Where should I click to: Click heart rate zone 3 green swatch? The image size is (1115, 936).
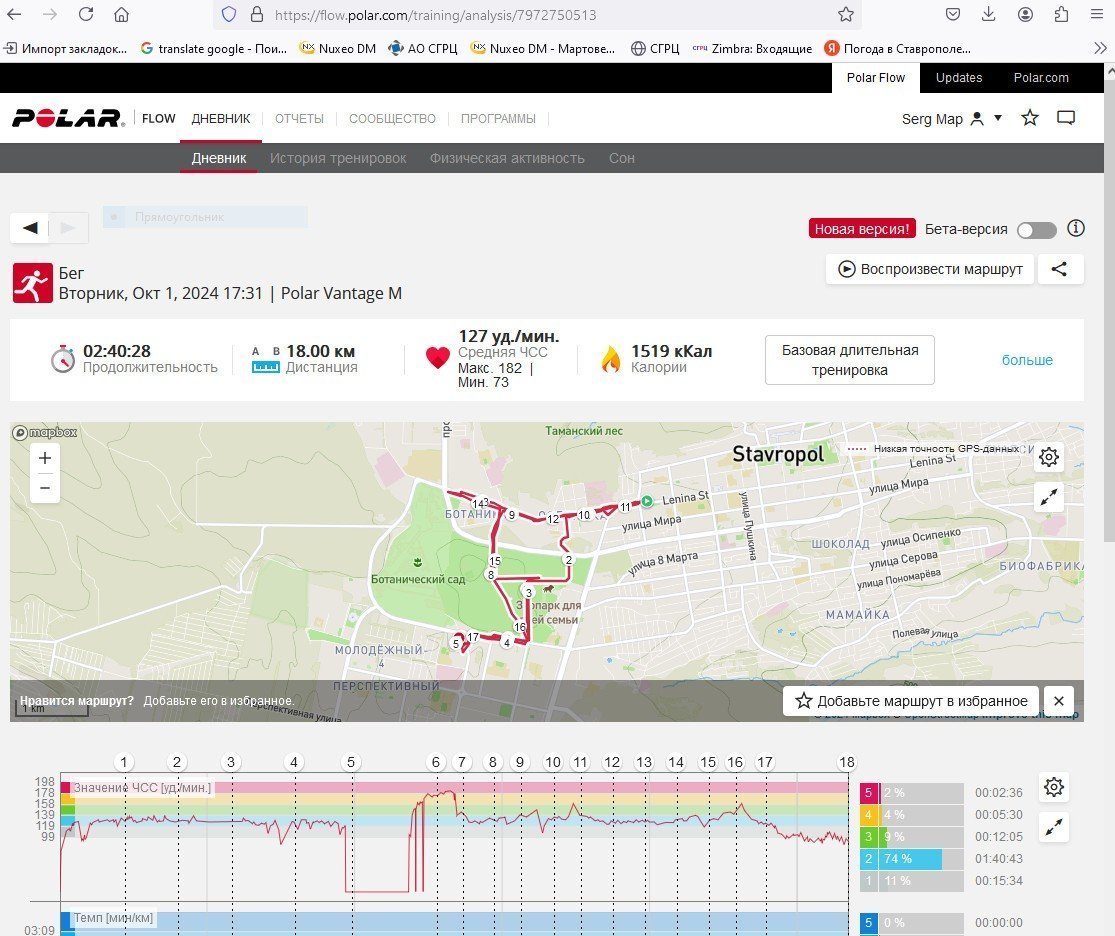click(x=868, y=836)
